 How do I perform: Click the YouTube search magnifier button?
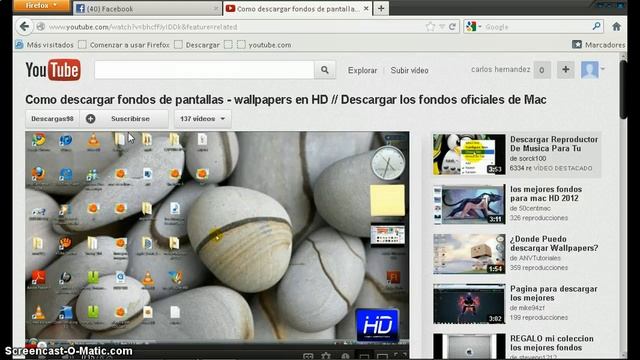[x=324, y=70]
